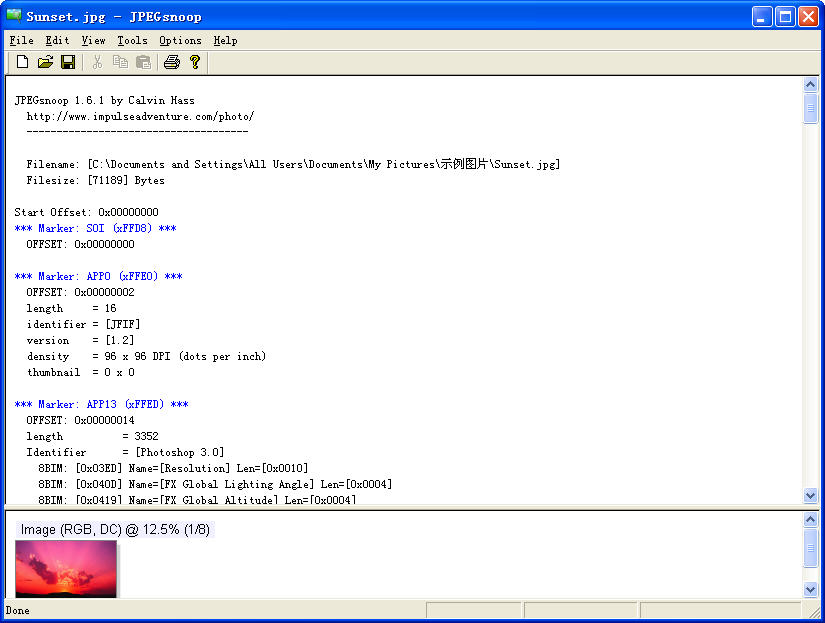Open the Help menu
This screenshot has height=623, width=825.
(x=225, y=41)
